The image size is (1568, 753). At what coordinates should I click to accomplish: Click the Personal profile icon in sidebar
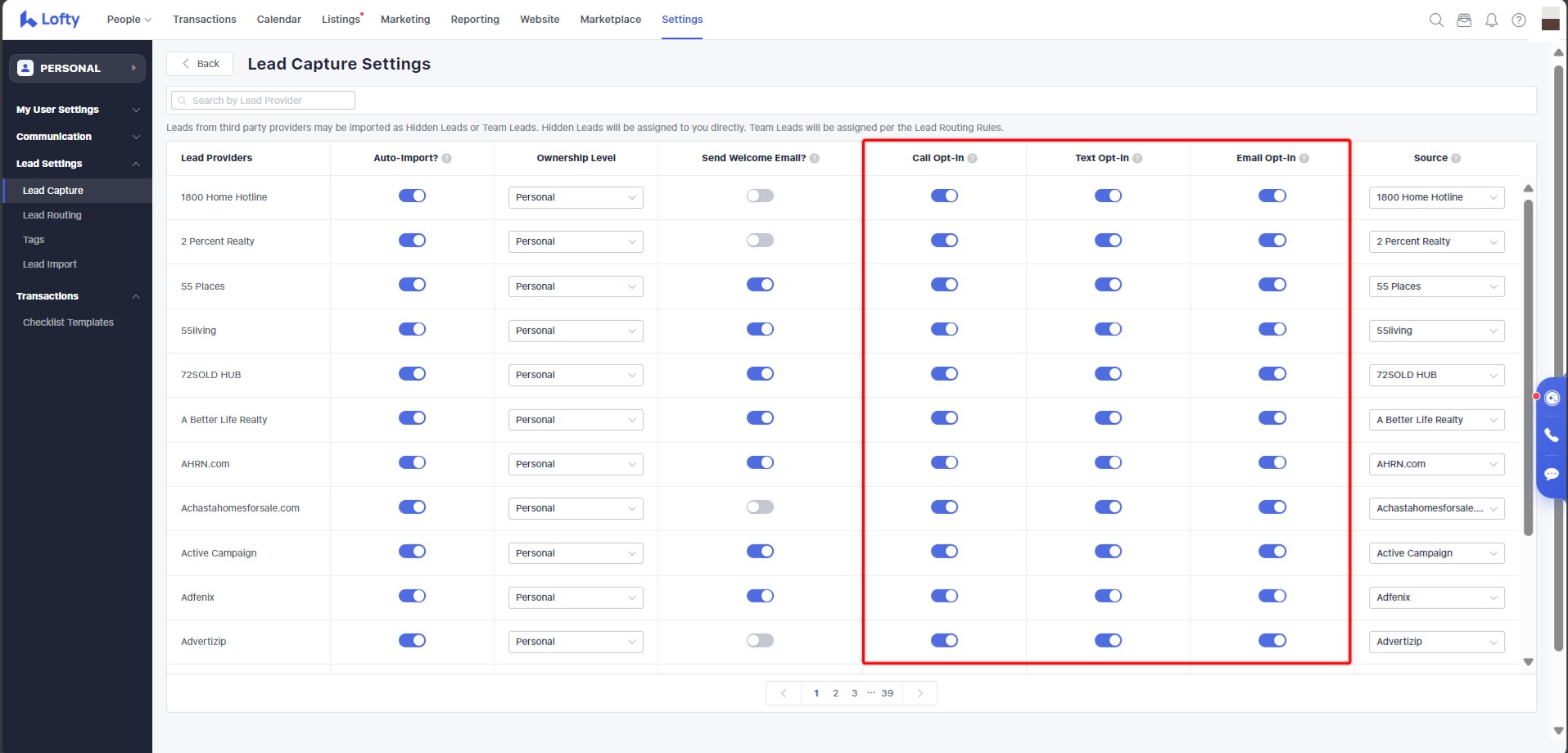click(25, 68)
